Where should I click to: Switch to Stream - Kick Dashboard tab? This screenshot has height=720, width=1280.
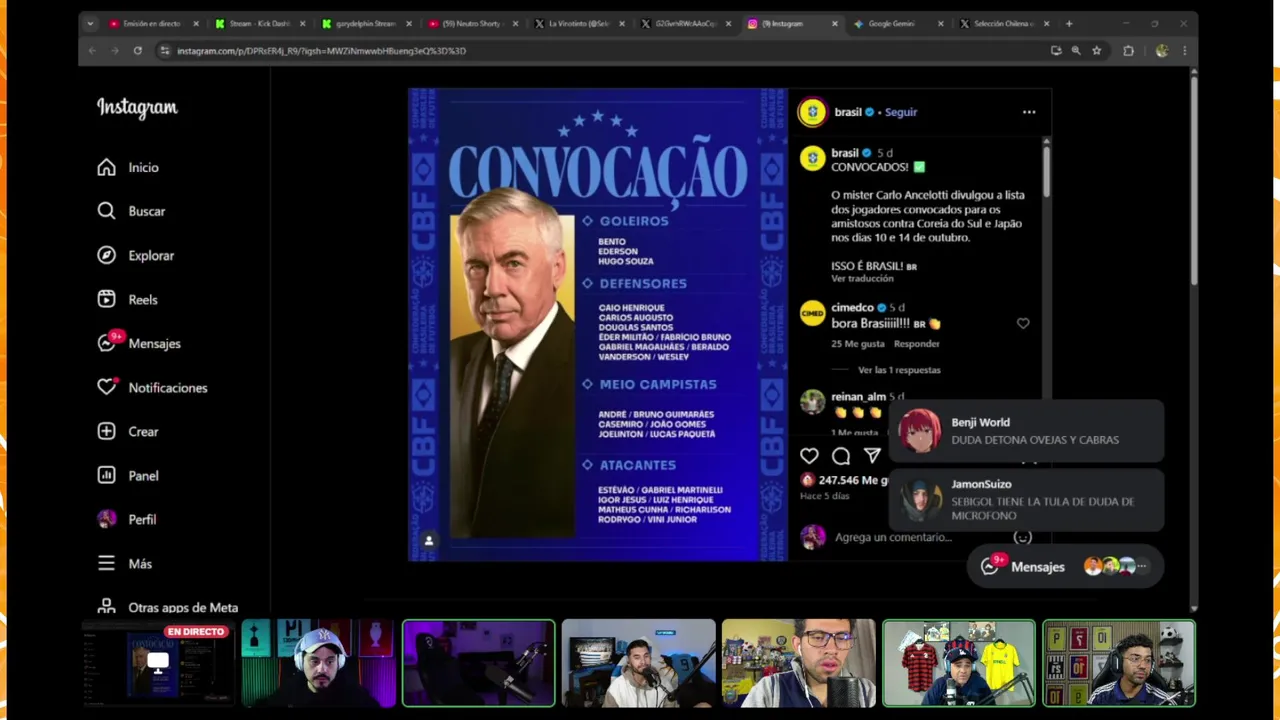click(260, 23)
